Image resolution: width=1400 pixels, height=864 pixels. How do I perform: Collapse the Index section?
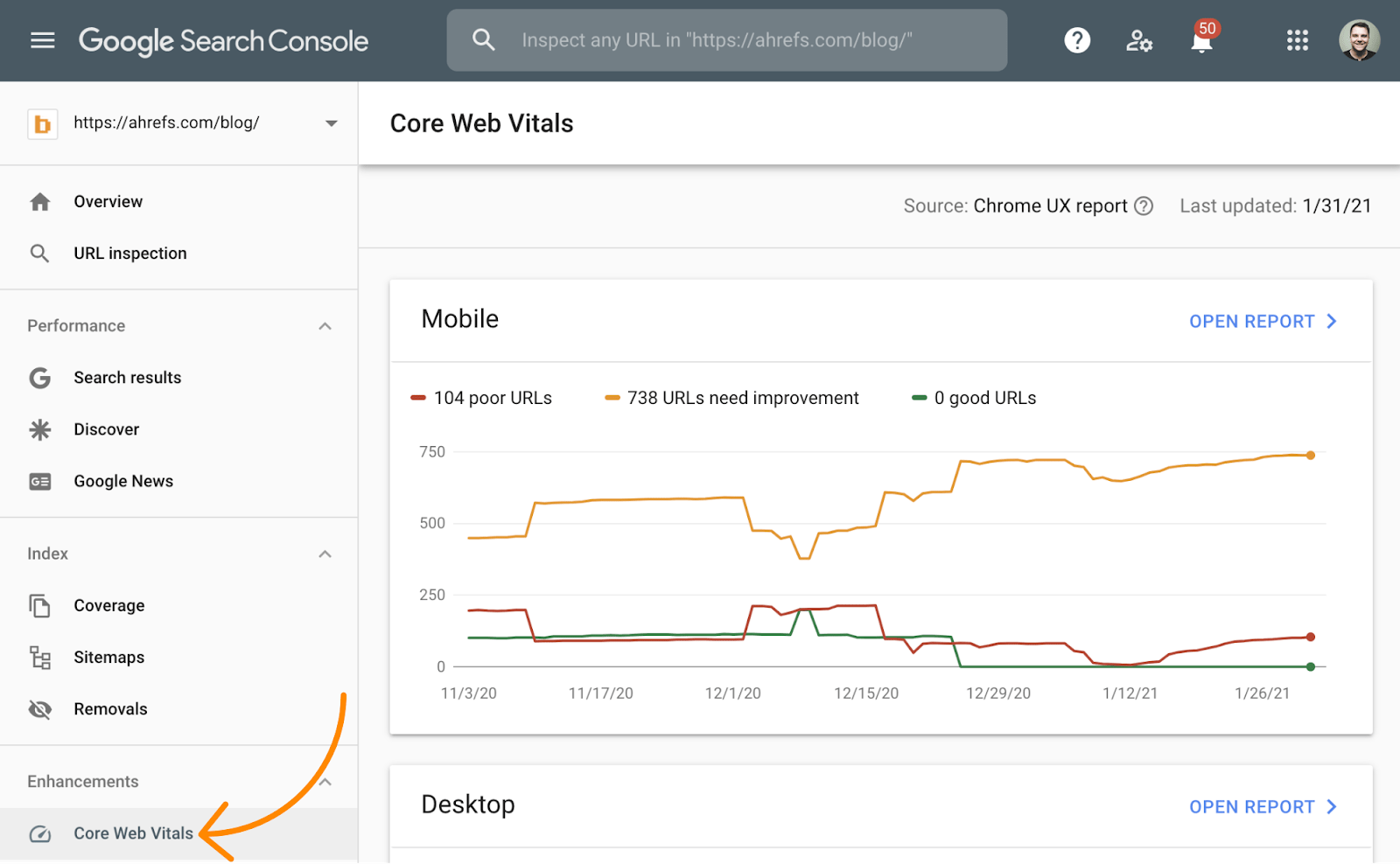pyautogui.click(x=325, y=554)
